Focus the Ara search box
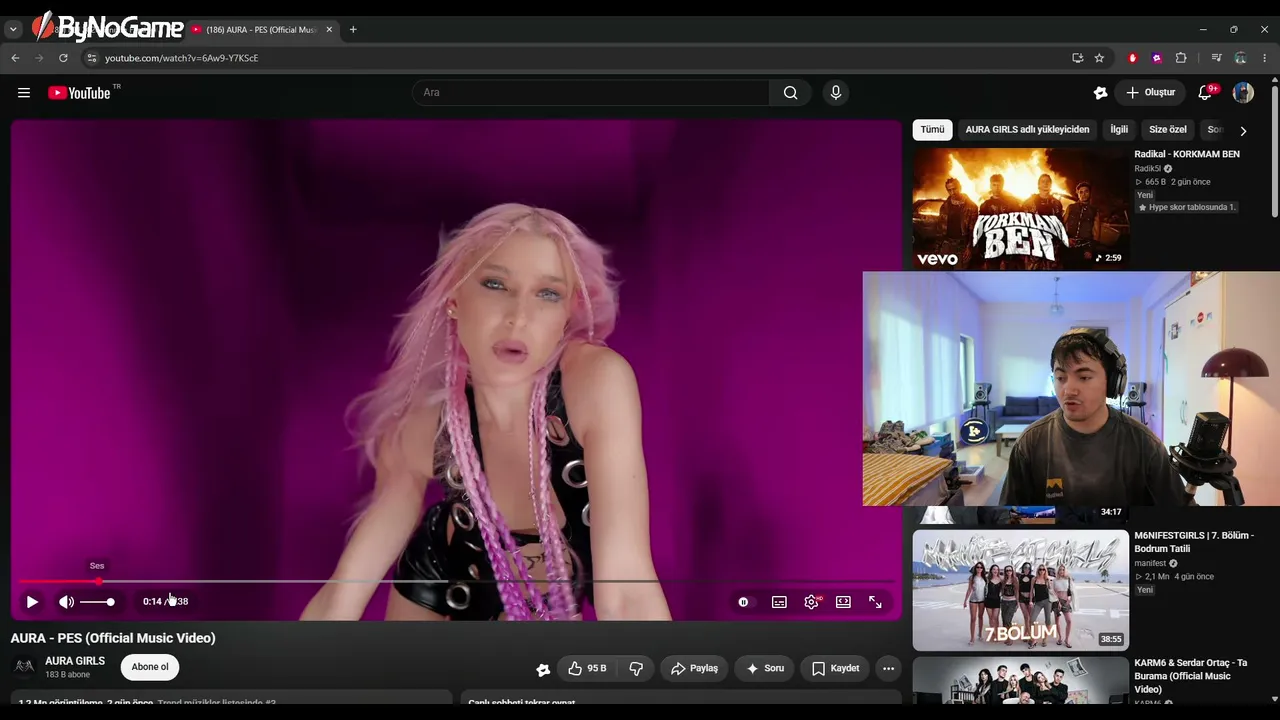1280x720 pixels. point(591,93)
